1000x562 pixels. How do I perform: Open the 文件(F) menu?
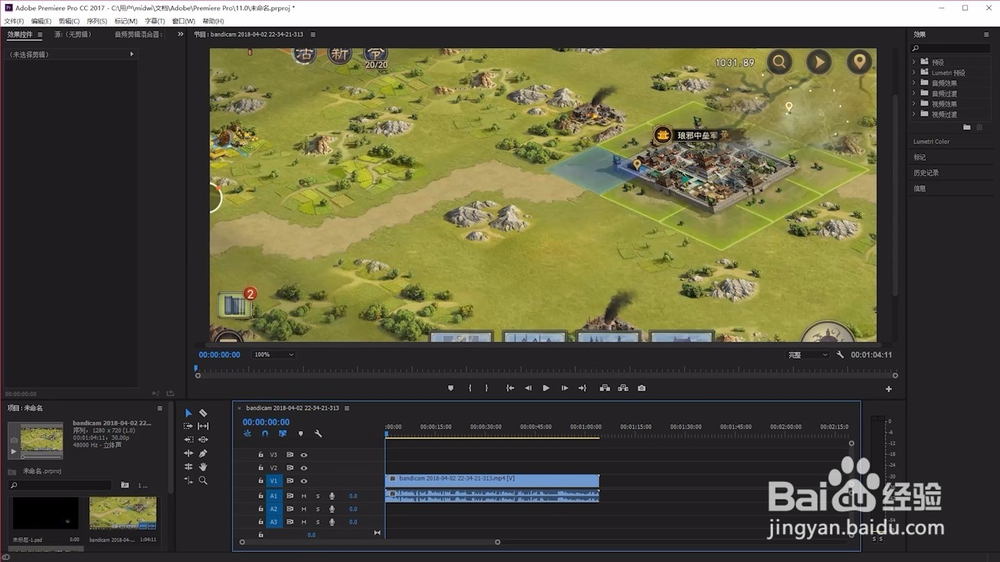pyautogui.click(x=14, y=21)
